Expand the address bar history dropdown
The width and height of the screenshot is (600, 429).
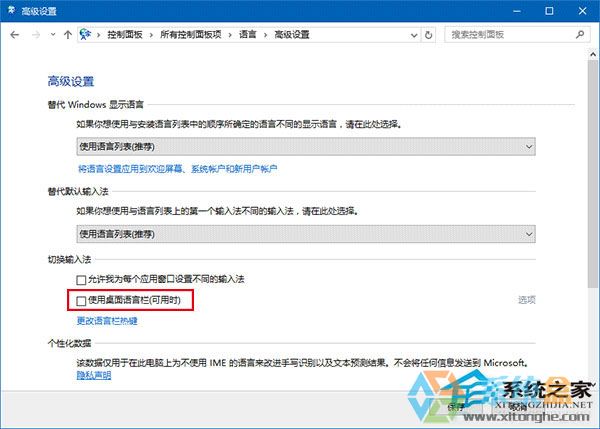[414, 35]
